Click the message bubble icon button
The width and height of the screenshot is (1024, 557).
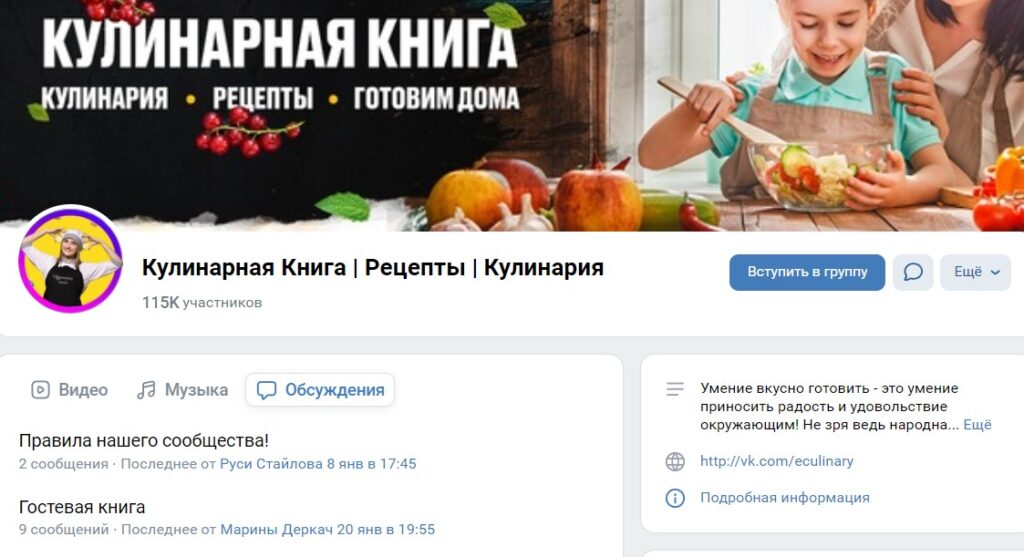point(913,272)
